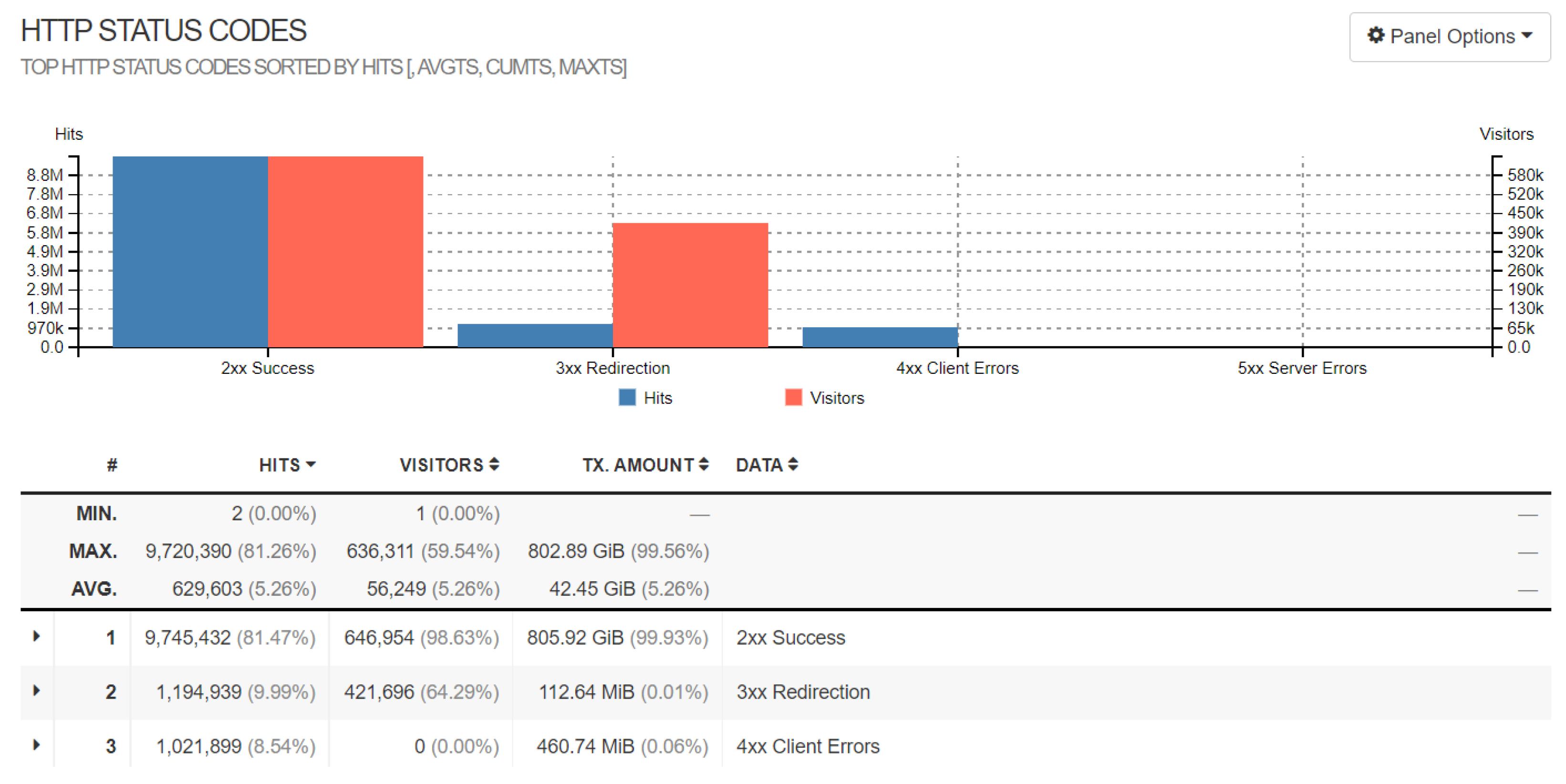1566x784 pixels.
Task: Click the VISITORS column sort arrows
Action: click(494, 465)
